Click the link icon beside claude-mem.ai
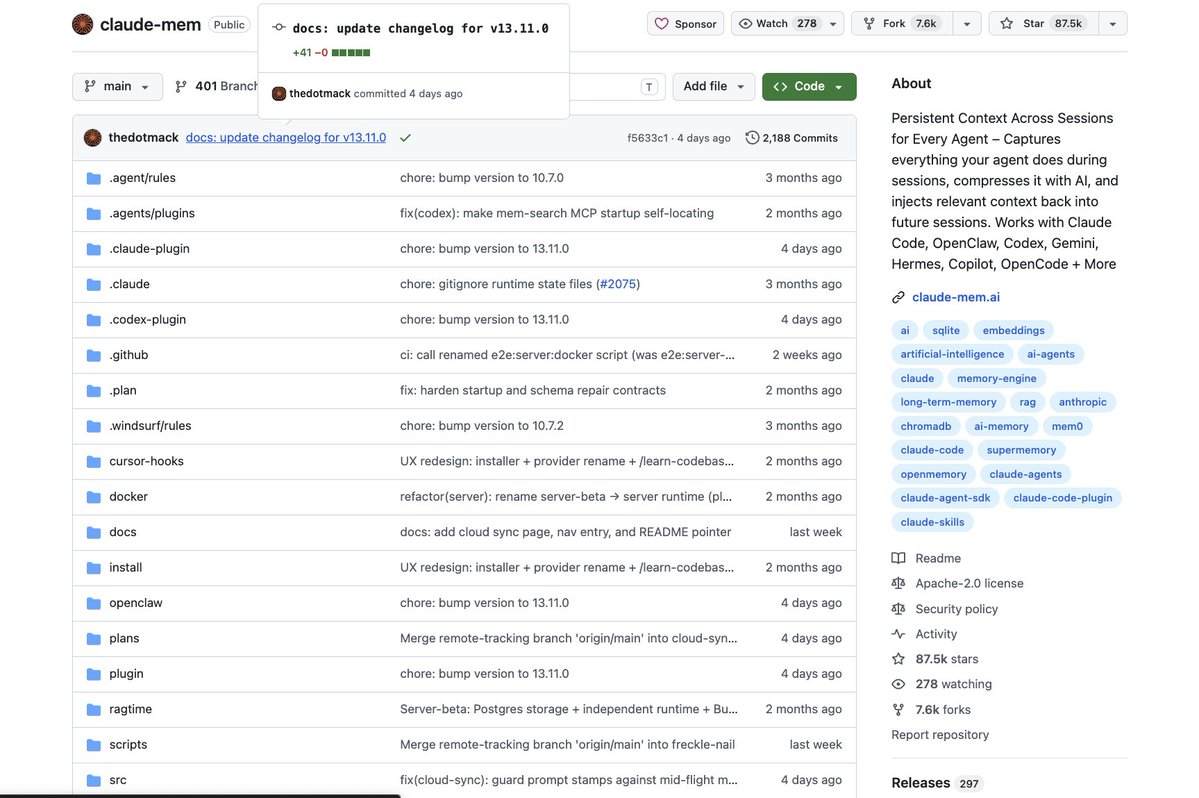Image resolution: width=1199 pixels, height=798 pixels. click(x=898, y=297)
